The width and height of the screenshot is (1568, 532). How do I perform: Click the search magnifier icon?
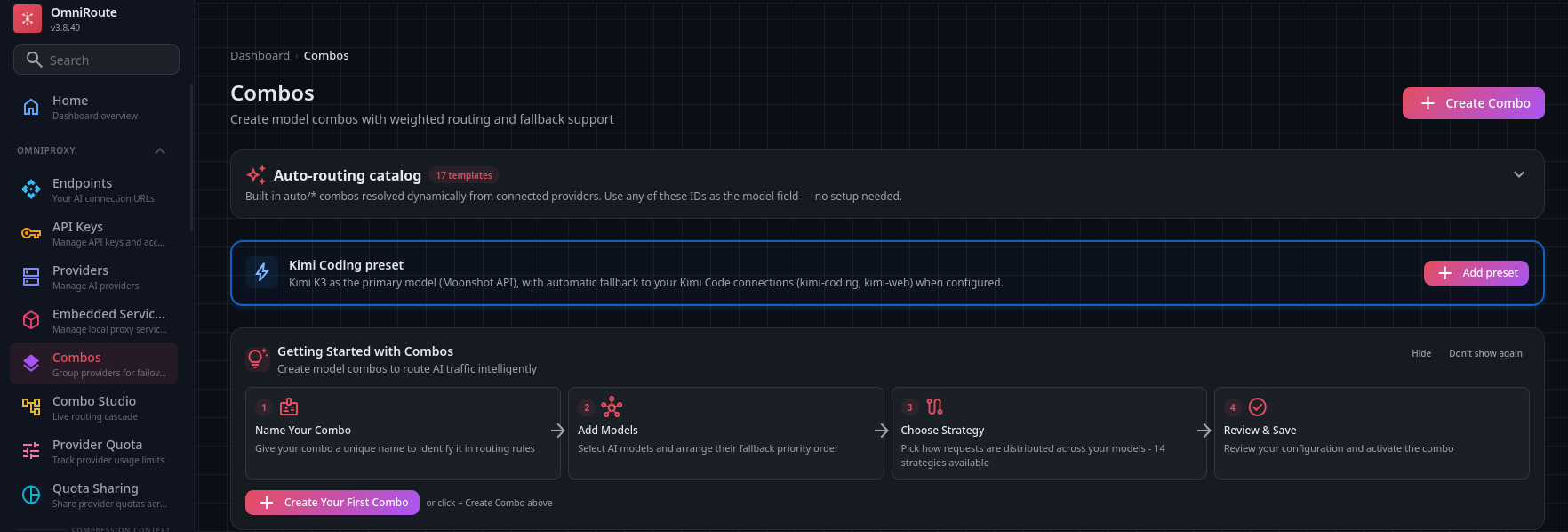click(x=35, y=60)
